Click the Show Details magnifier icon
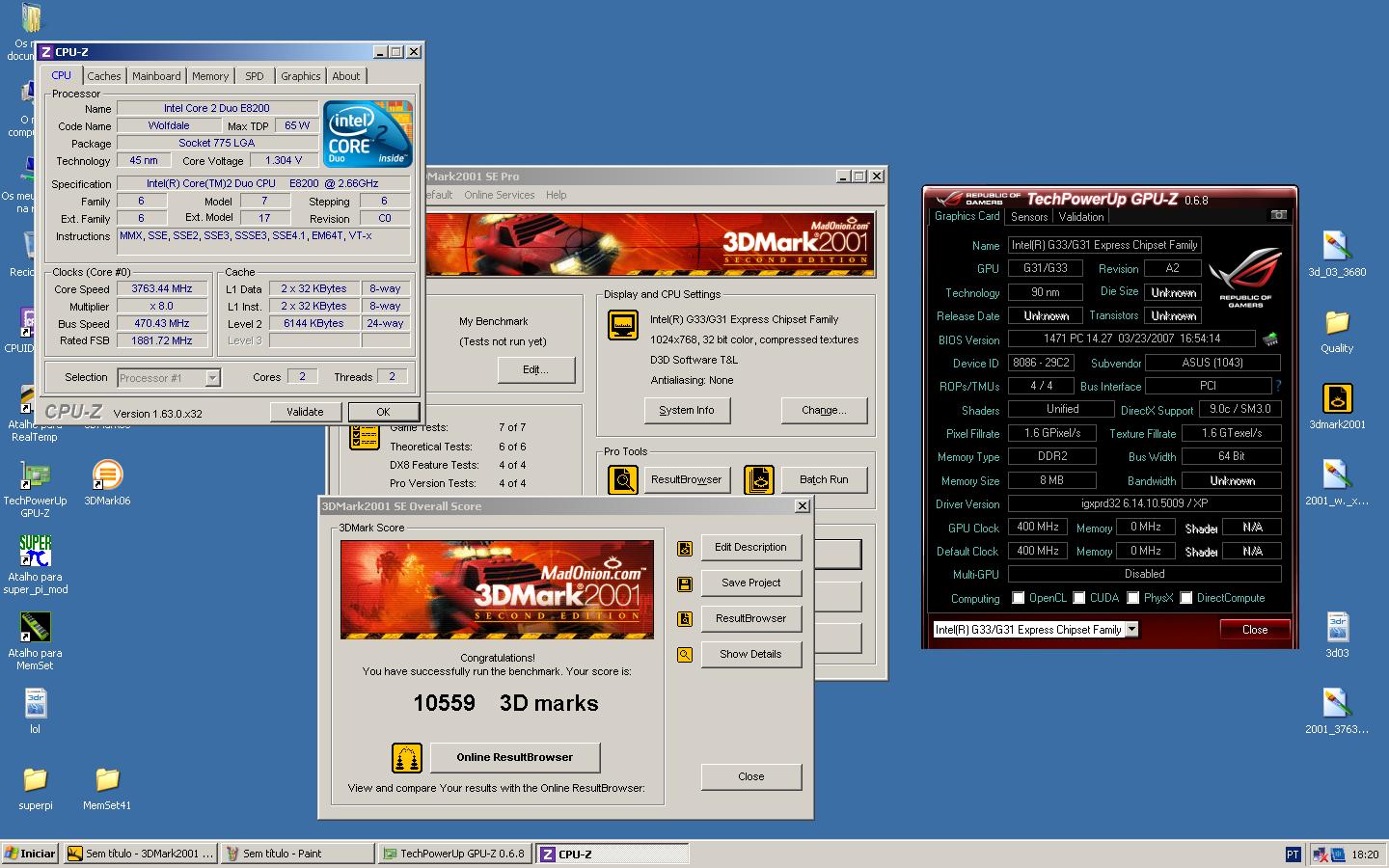 point(685,655)
